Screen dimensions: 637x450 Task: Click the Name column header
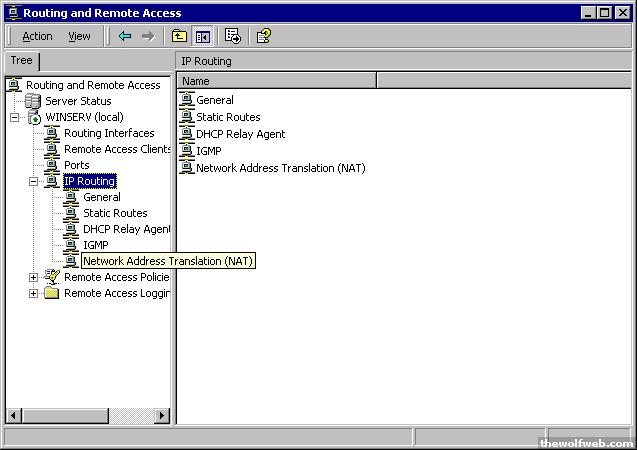(x=278, y=81)
